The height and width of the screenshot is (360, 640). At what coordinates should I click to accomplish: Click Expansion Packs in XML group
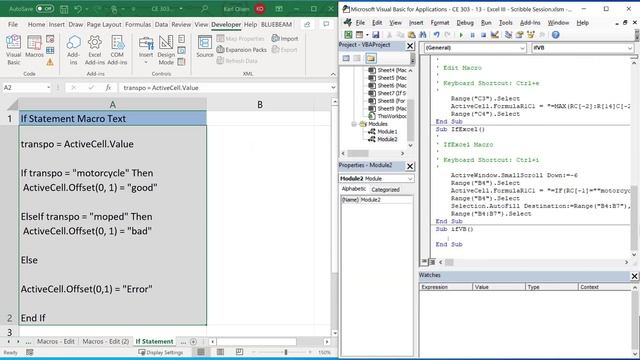(242, 50)
